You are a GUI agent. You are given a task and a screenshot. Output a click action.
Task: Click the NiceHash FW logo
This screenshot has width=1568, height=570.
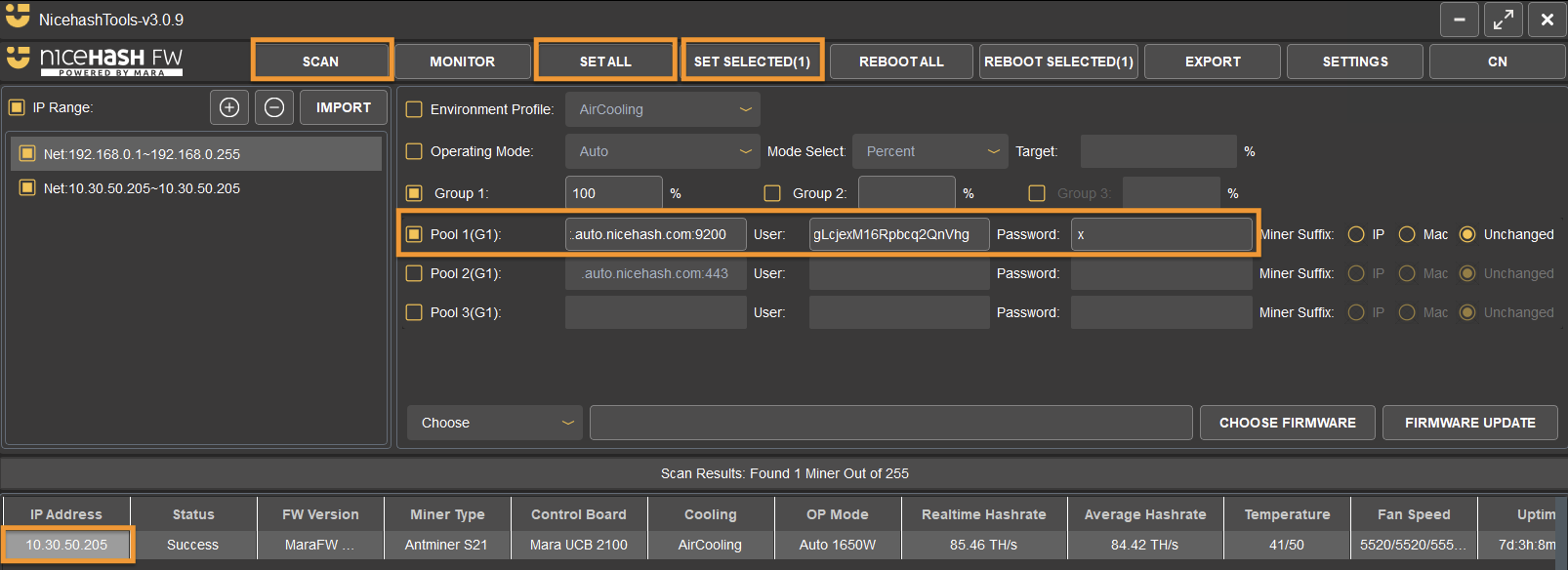point(96,61)
